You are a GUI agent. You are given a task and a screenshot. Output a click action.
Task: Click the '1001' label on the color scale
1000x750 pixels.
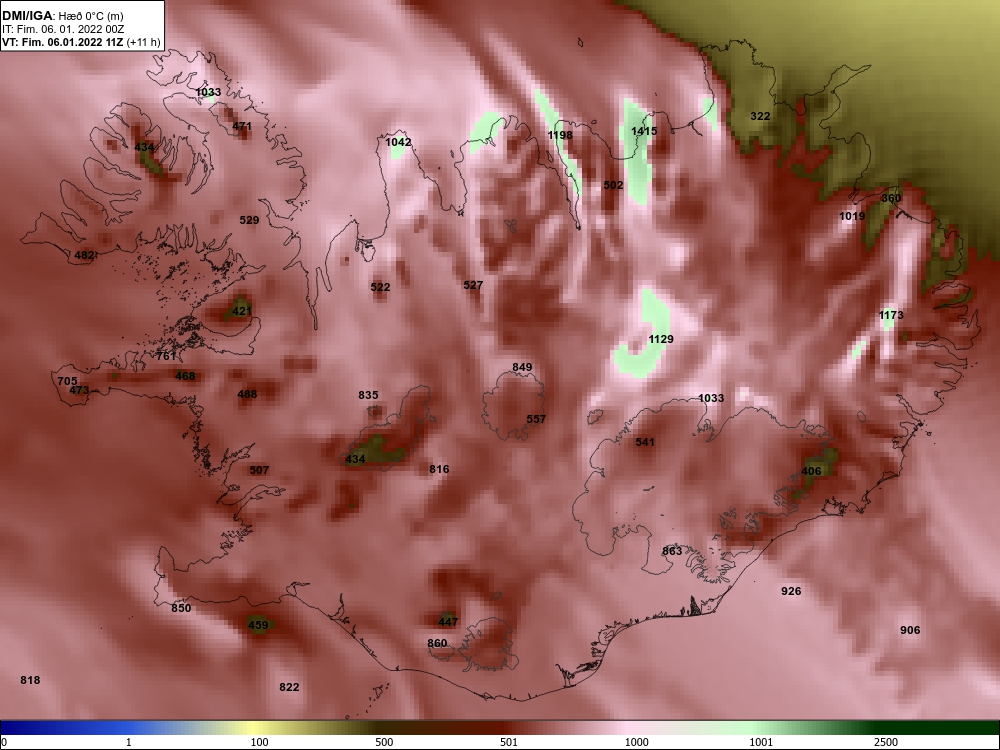click(x=761, y=742)
